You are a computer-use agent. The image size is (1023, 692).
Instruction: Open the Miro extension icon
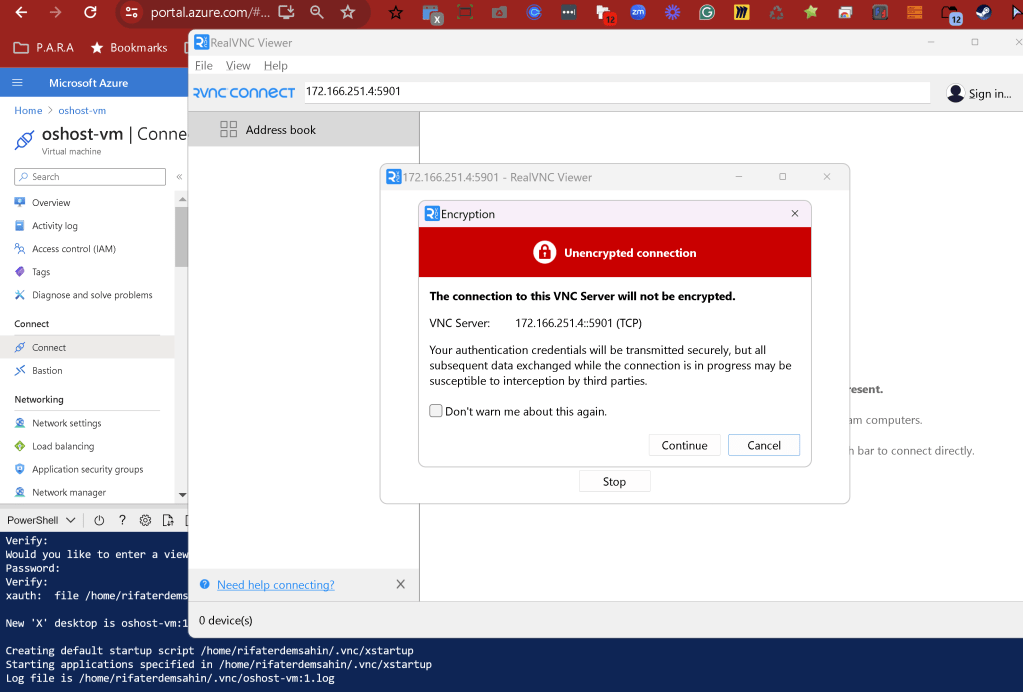pyautogui.click(x=742, y=12)
